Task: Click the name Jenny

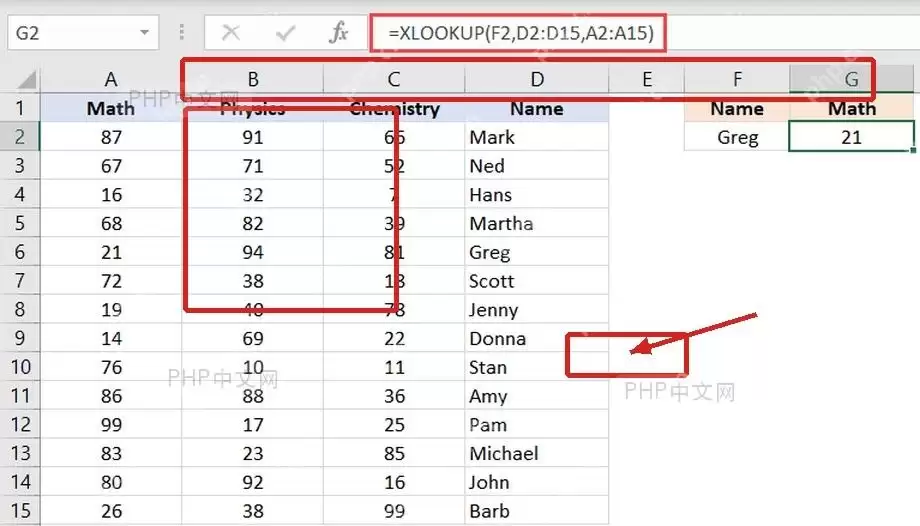Action: pos(493,310)
